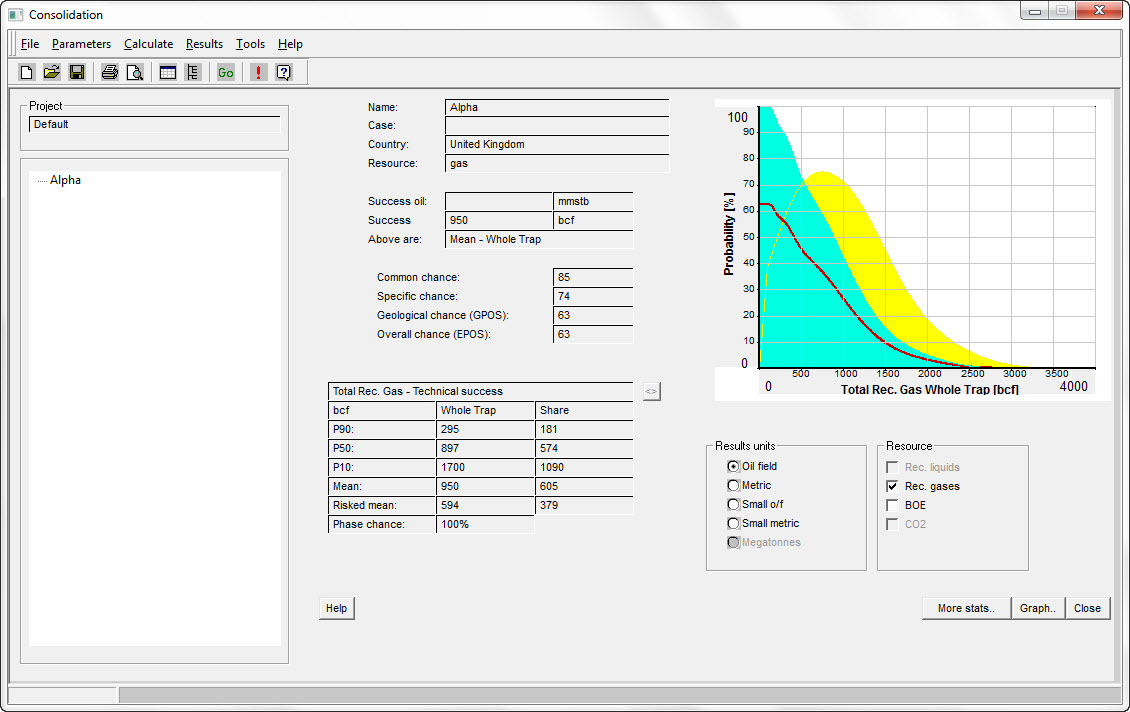Open the Calculate menu
This screenshot has width=1130, height=712.
[148, 44]
